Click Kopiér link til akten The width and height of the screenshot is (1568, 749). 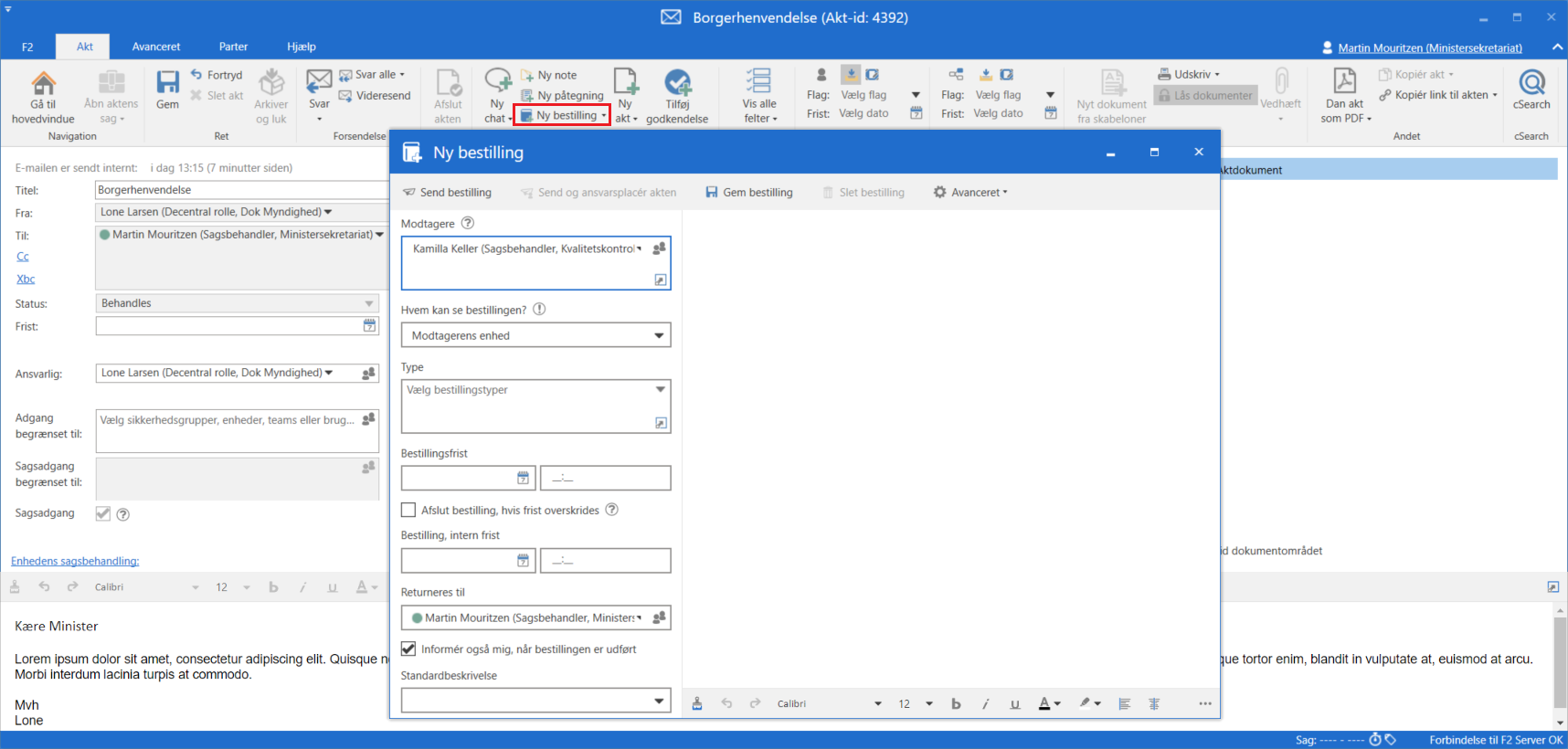click(1438, 95)
